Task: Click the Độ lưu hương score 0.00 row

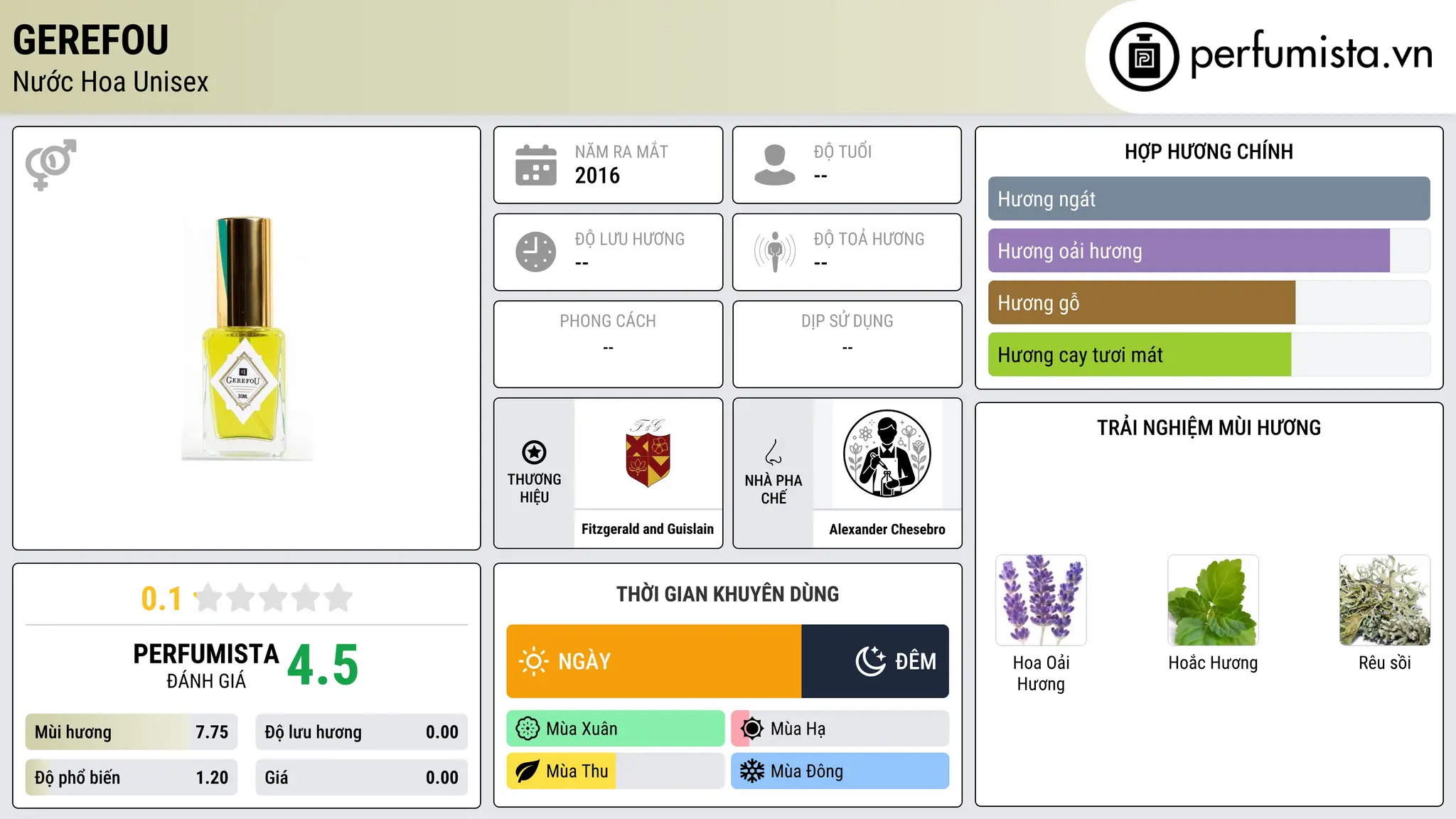Action: tap(362, 732)
